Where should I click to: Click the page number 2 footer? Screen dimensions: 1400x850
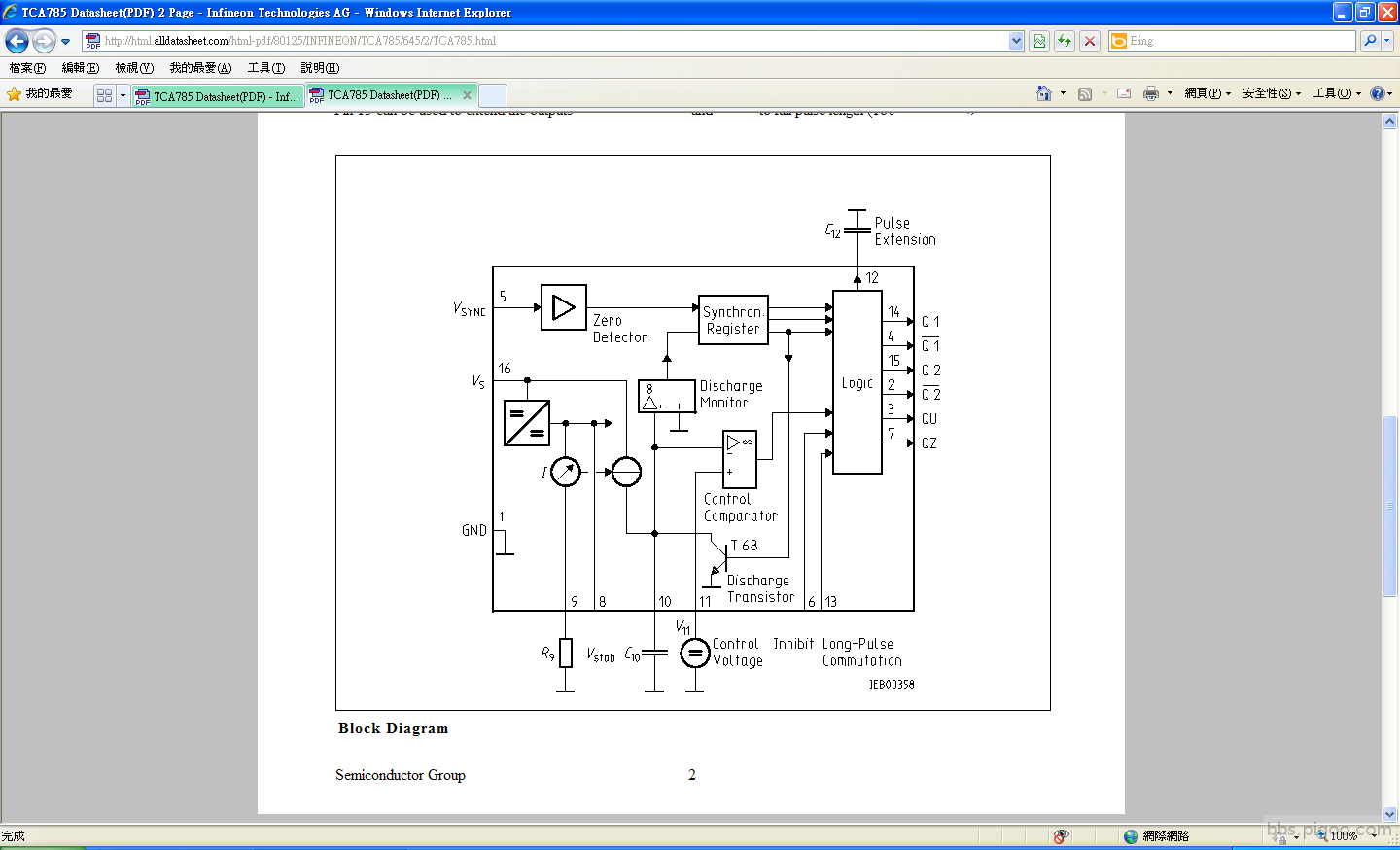692,775
